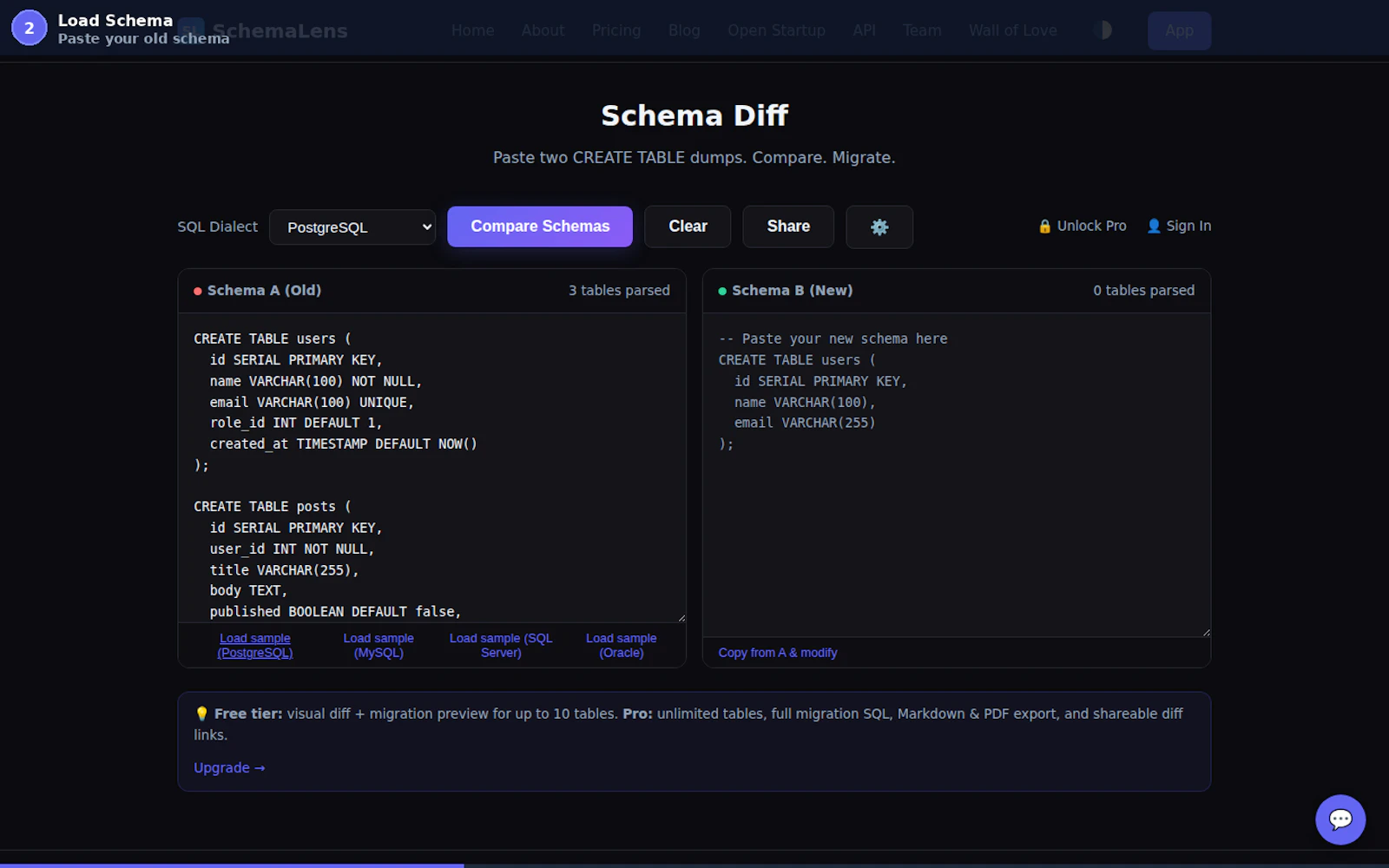
Task: Open the Open Startup nav item
Action: point(776,30)
